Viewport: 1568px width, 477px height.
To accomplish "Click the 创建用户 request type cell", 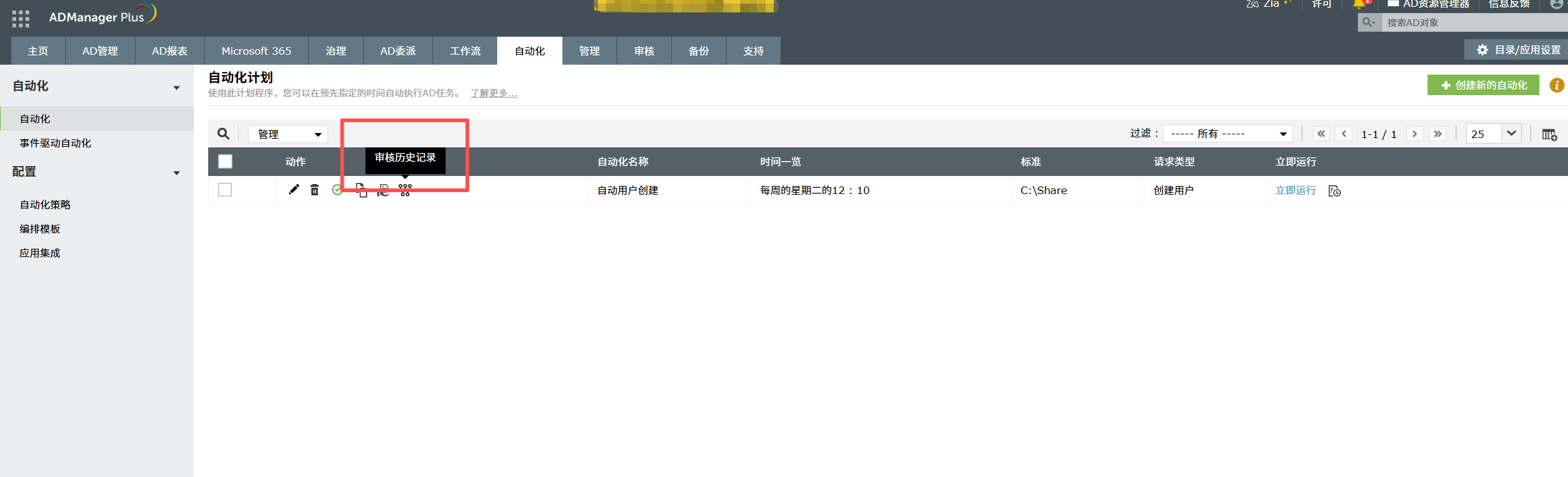I will pyautogui.click(x=1173, y=190).
